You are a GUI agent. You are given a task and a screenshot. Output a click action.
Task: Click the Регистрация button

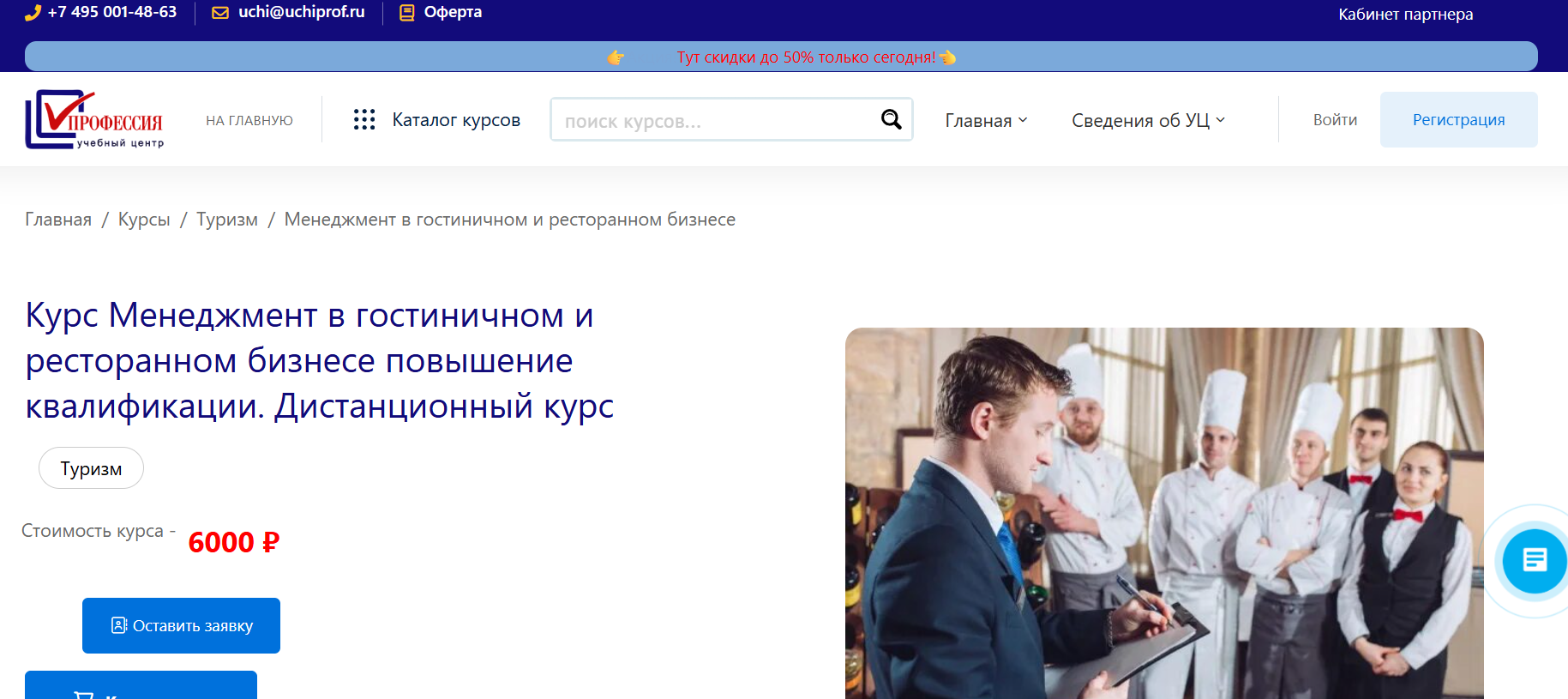coord(1458,120)
